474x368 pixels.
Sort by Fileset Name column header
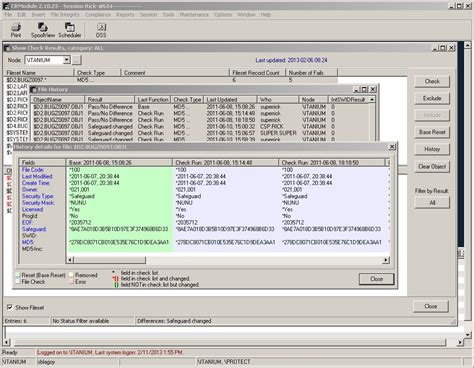pyautogui.click(x=39, y=73)
